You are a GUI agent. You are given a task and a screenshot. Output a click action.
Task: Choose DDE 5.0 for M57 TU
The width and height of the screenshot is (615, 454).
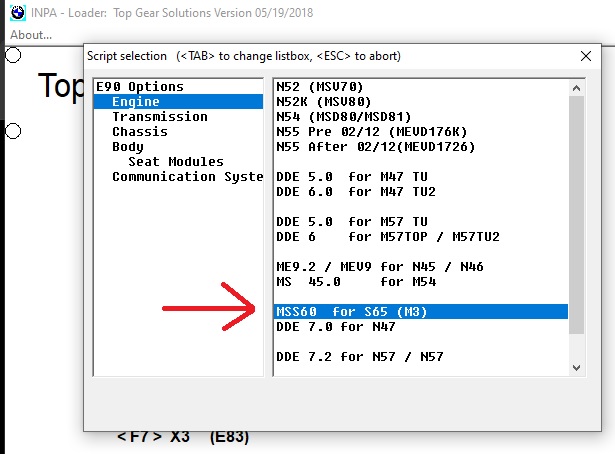point(421,222)
